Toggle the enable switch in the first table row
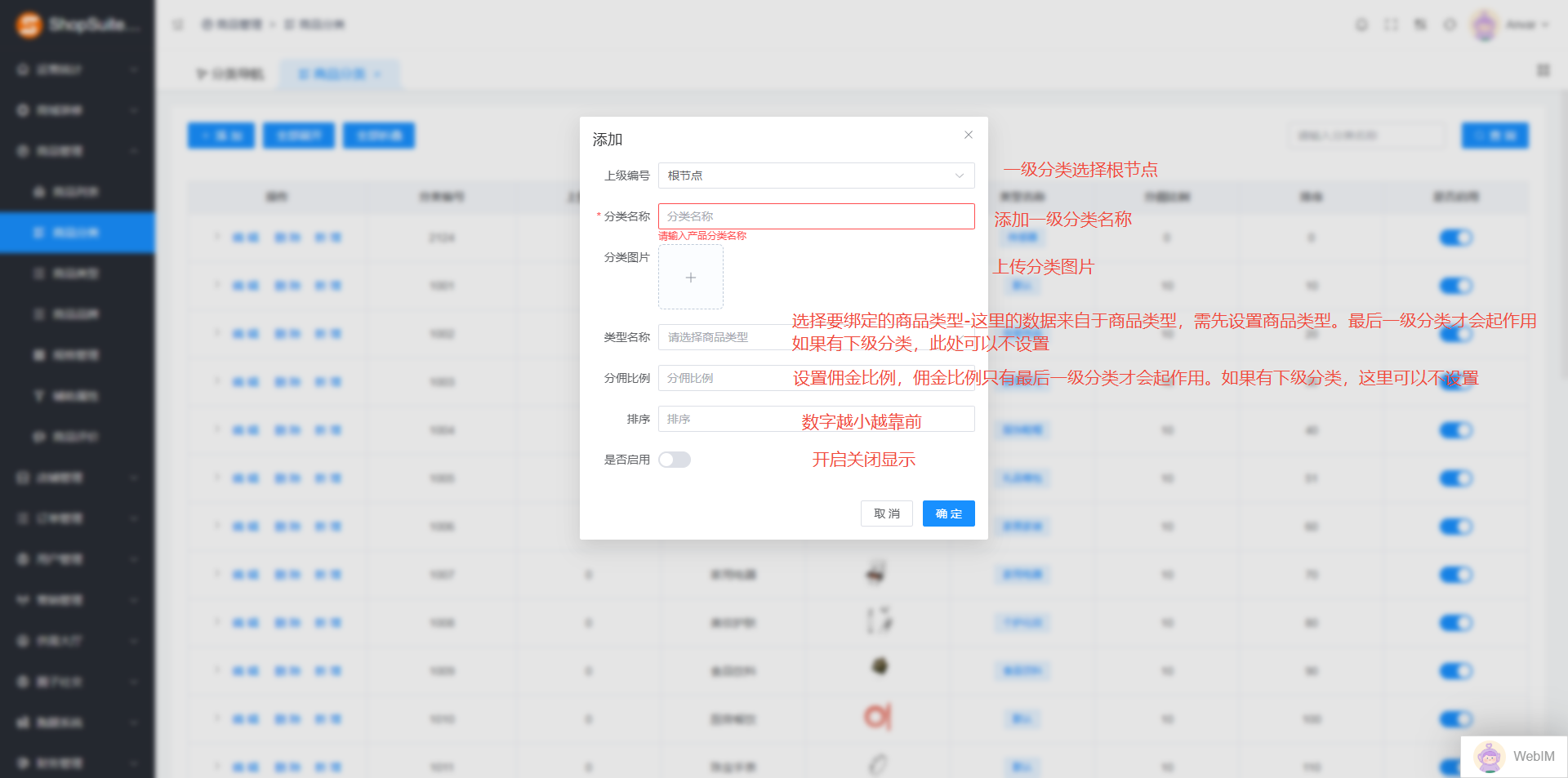Viewport: 1568px width, 778px height. tap(1454, 238)
